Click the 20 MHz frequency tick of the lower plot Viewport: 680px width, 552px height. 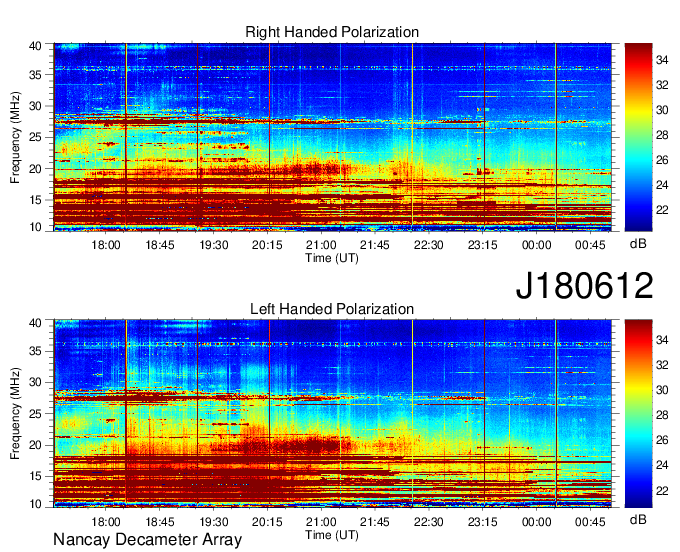tap(35, 445)
